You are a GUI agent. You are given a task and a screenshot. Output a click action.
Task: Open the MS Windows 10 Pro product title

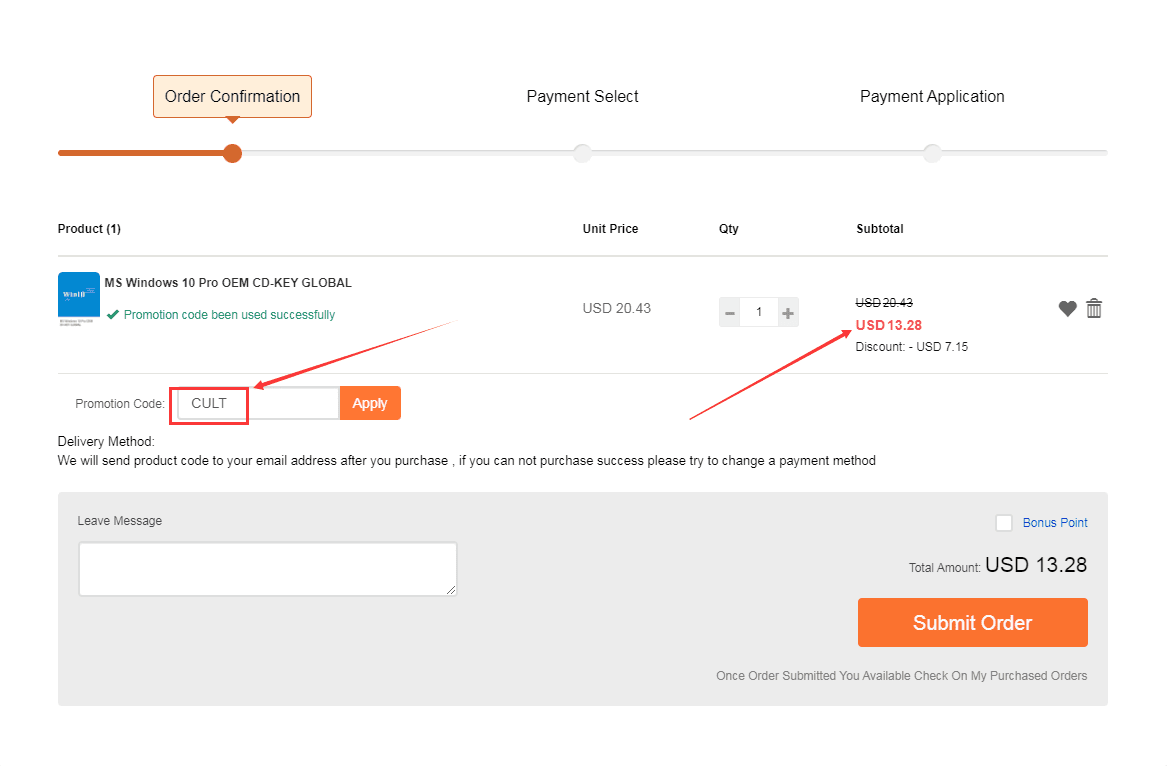[x=228, y=283]
